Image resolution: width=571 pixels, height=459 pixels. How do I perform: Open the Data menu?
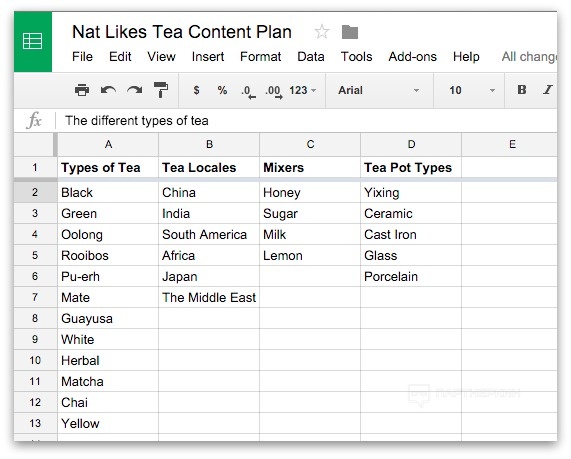(x=311, y=57)
